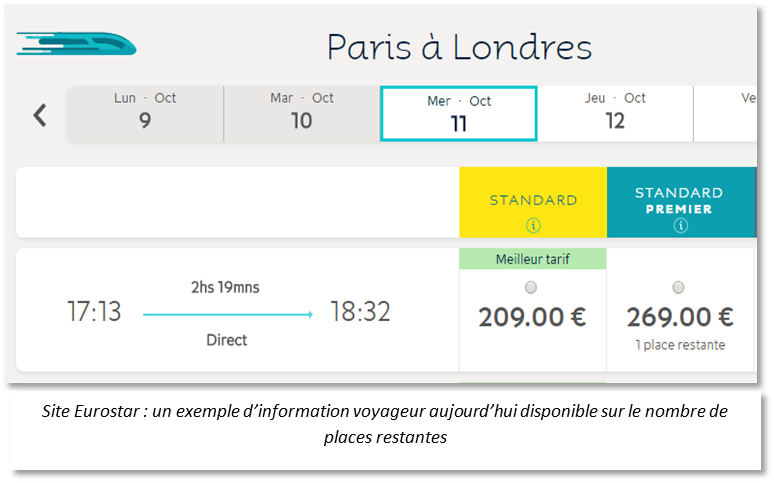Click the Meilleur tarif green badge
The width and height of the screenshot is (774, 483).
tap(533, 259)
